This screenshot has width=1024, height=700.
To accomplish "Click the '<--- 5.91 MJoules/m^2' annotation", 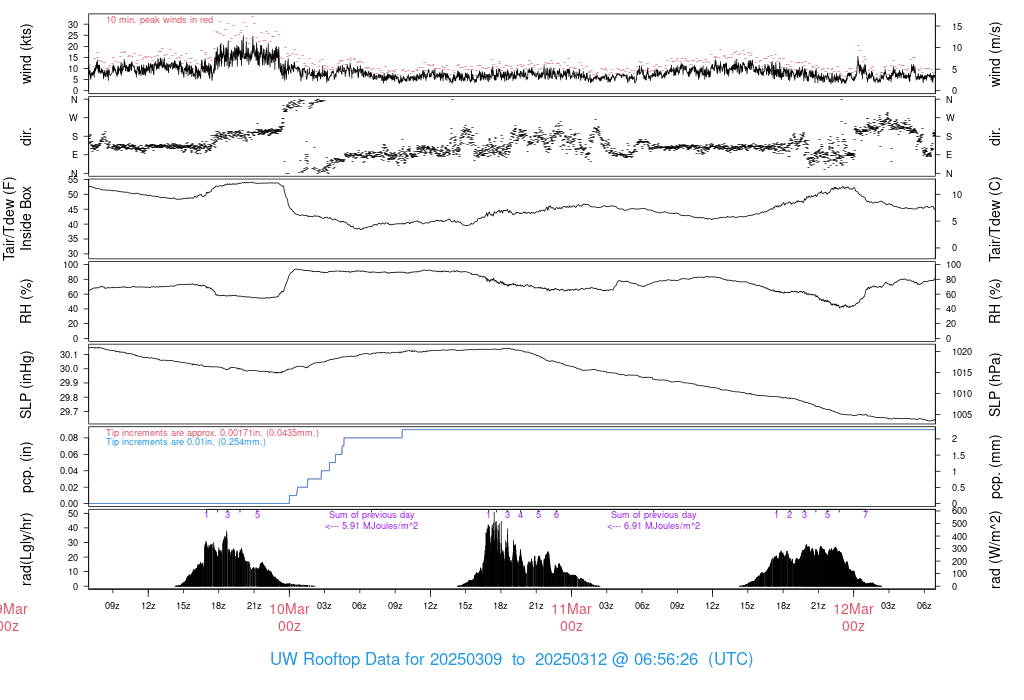I will tap(372, 526).
